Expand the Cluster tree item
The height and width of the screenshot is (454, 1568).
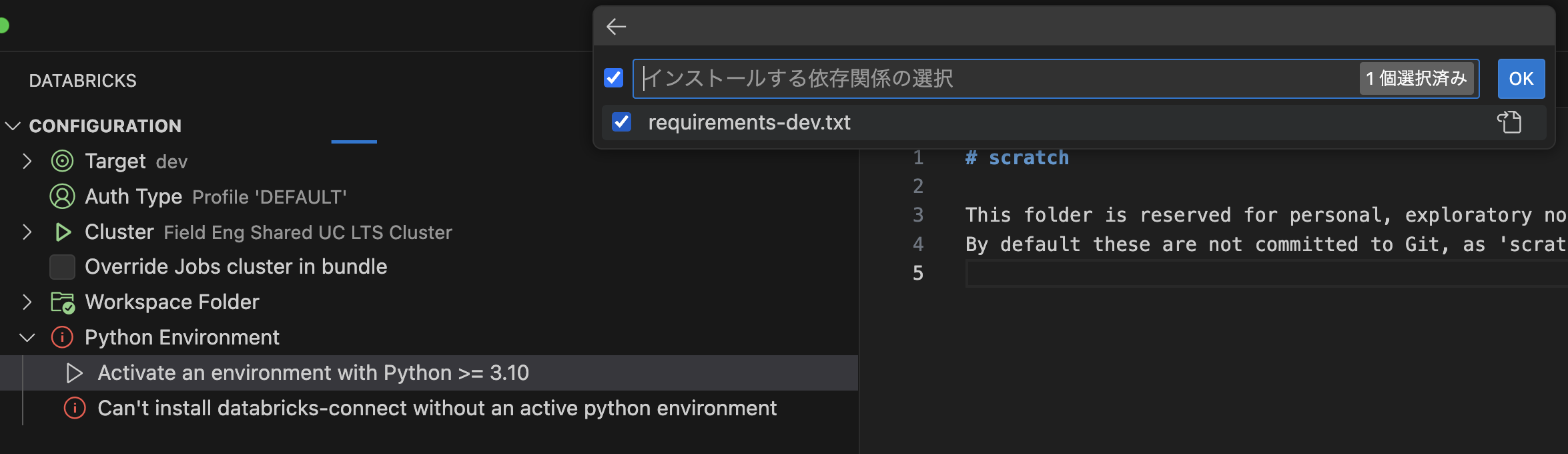[27, 232]
